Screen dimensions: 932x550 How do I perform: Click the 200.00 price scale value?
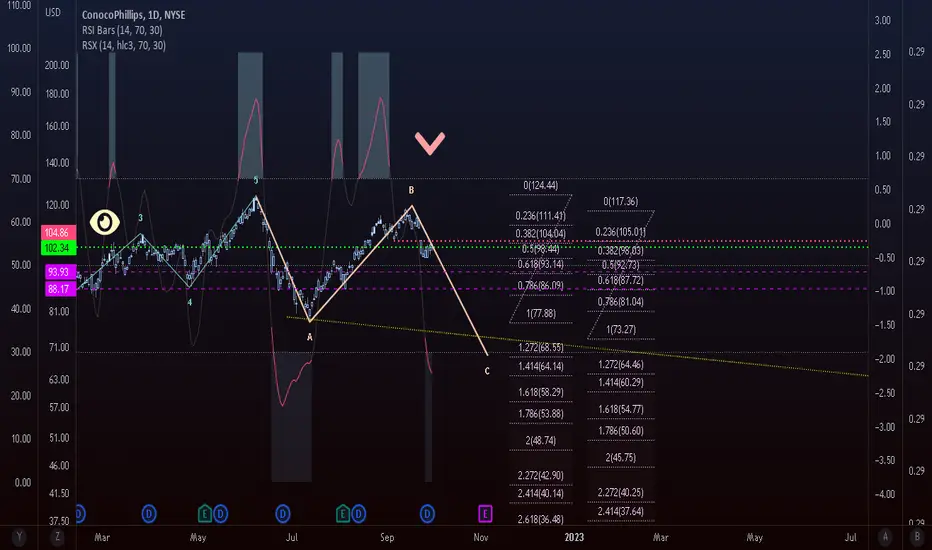57,65
